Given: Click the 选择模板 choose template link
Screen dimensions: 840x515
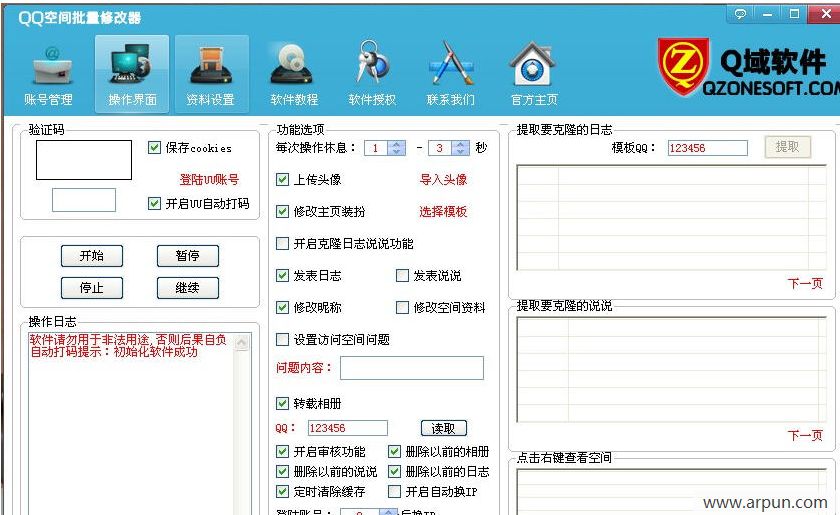Looking at the screenshot, I should coord(442,212).
